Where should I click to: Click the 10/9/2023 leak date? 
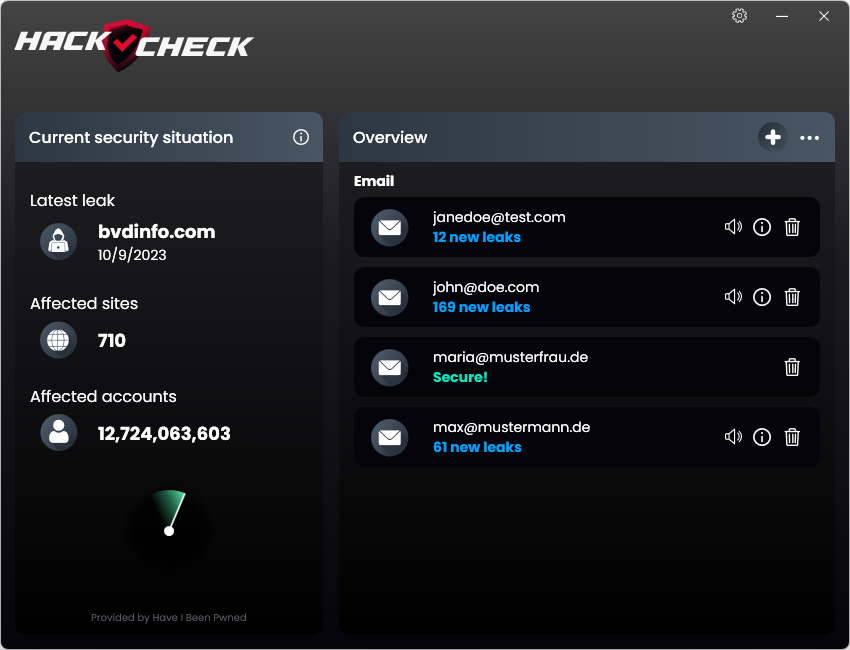point(132,255)
